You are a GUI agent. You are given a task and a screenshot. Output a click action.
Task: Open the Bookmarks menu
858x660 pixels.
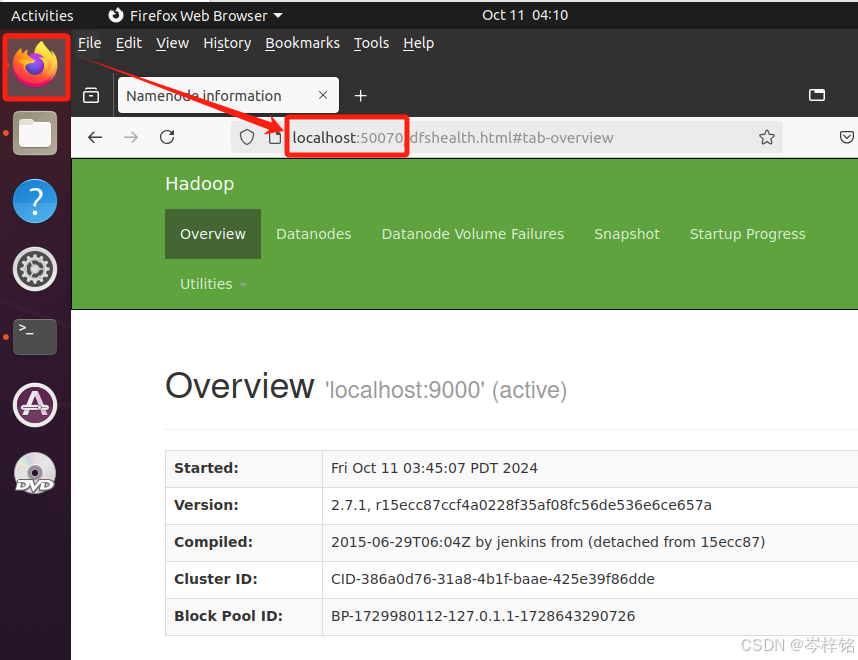[302, 43]
